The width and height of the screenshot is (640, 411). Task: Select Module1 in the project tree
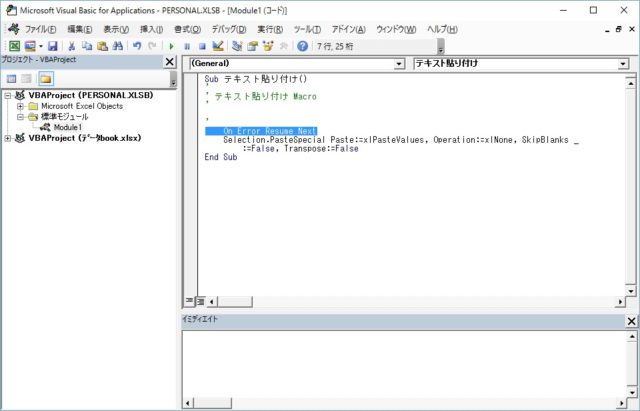[x=68, y=127]
